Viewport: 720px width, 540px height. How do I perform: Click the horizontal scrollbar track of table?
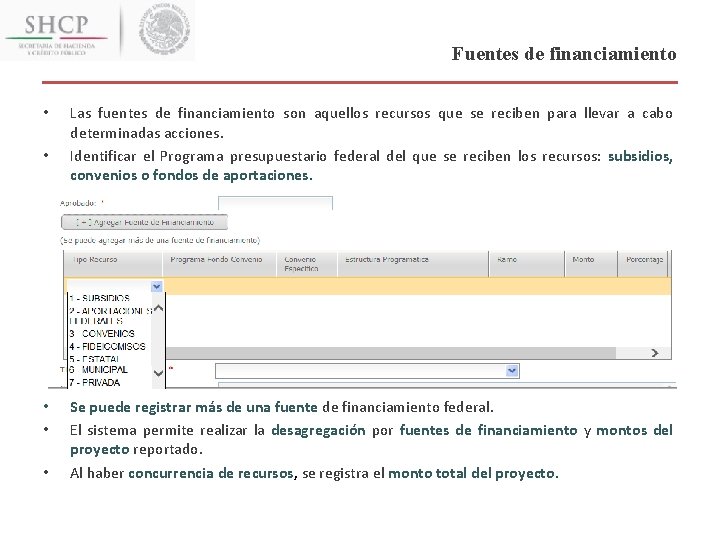coord(390,353)
